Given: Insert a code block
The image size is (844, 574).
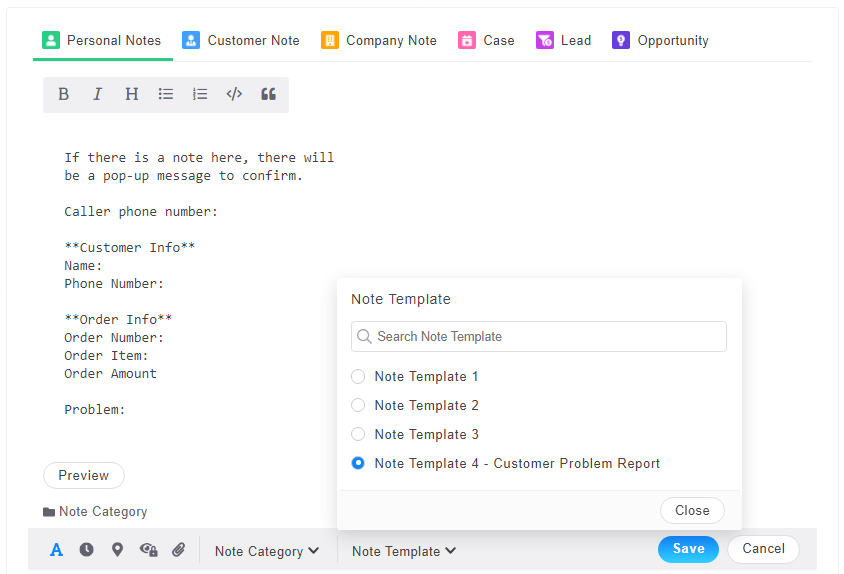Looking at the screenshot, I should (x=234, y=94).
